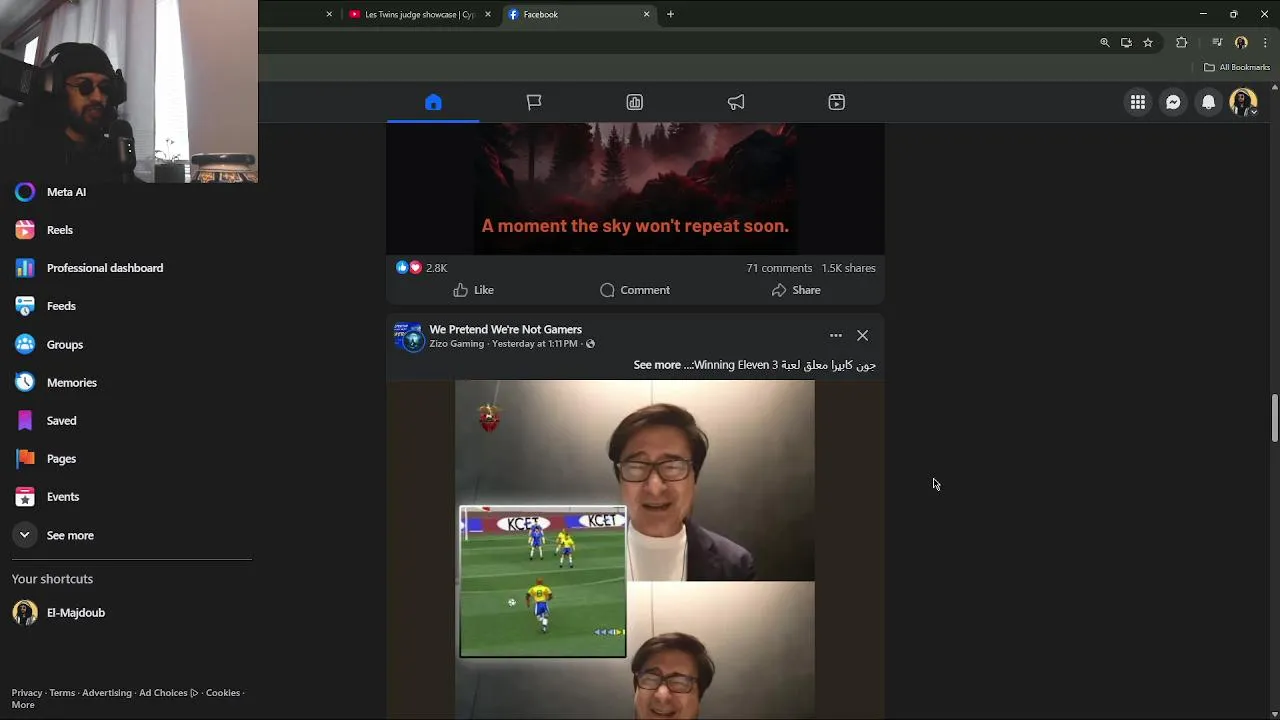Viewport: 1280px width, 720px height.
Task: Open the 1.5K shares link
Action: click(848, 268)
